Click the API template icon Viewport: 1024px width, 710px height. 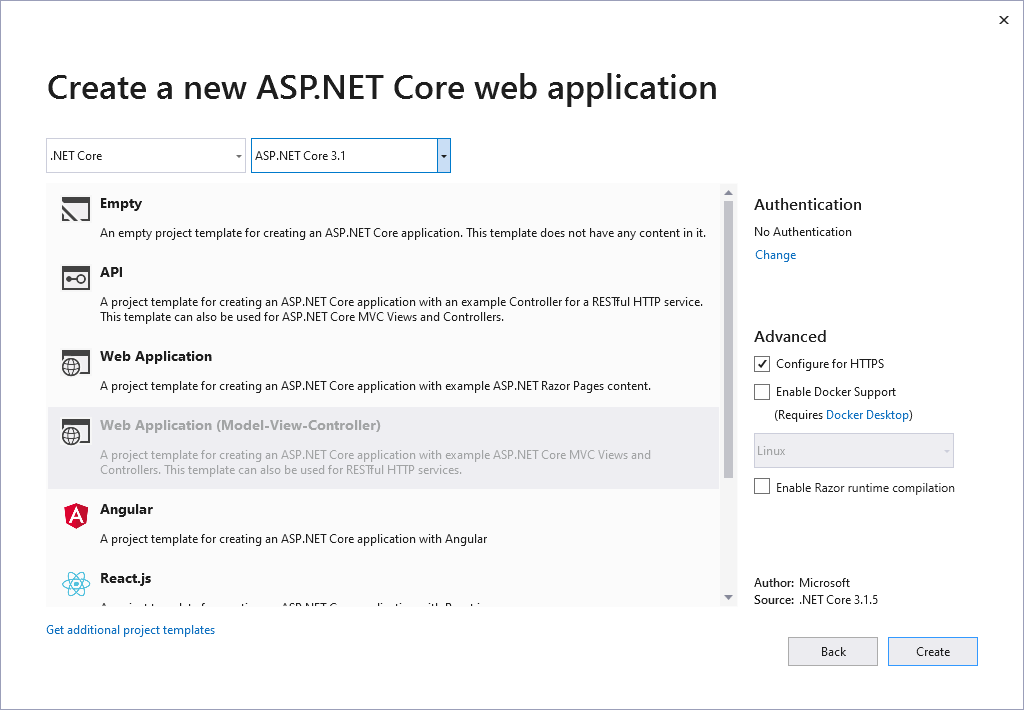(x=76, y=279)
